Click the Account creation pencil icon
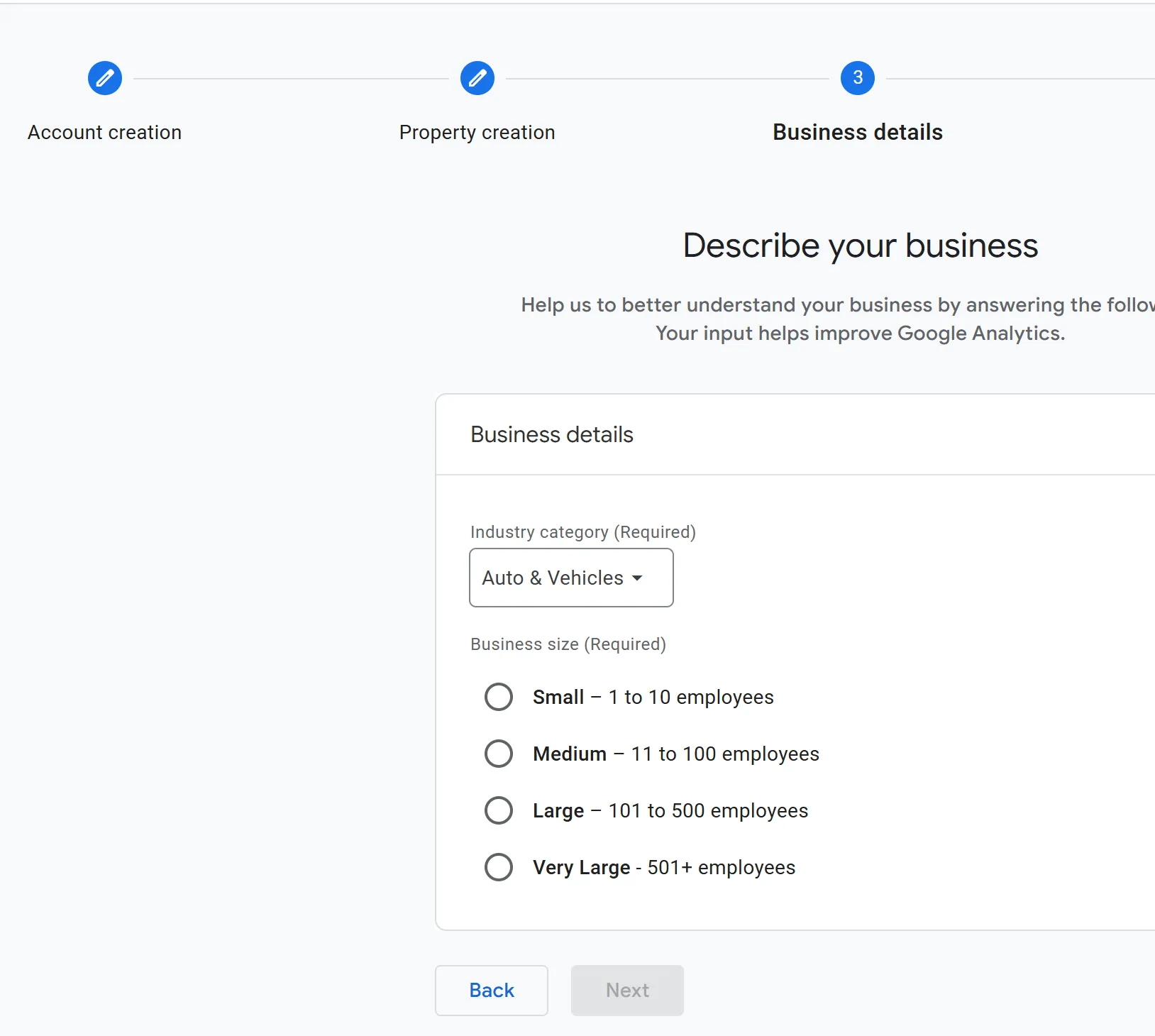 click(x=105, y=78)
